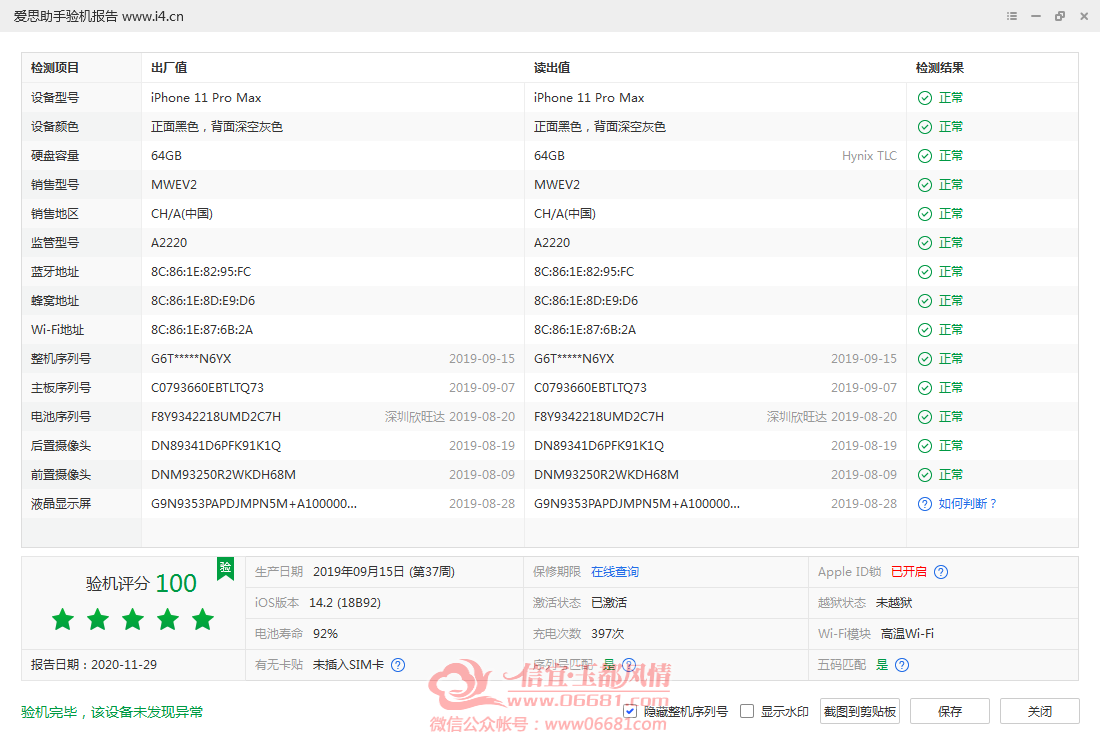Viewport: 1100px width, 749px height.
Task: Click the factory Bluetooth address 8C:86:1E:82:95:FC
Action: (201, 272)
